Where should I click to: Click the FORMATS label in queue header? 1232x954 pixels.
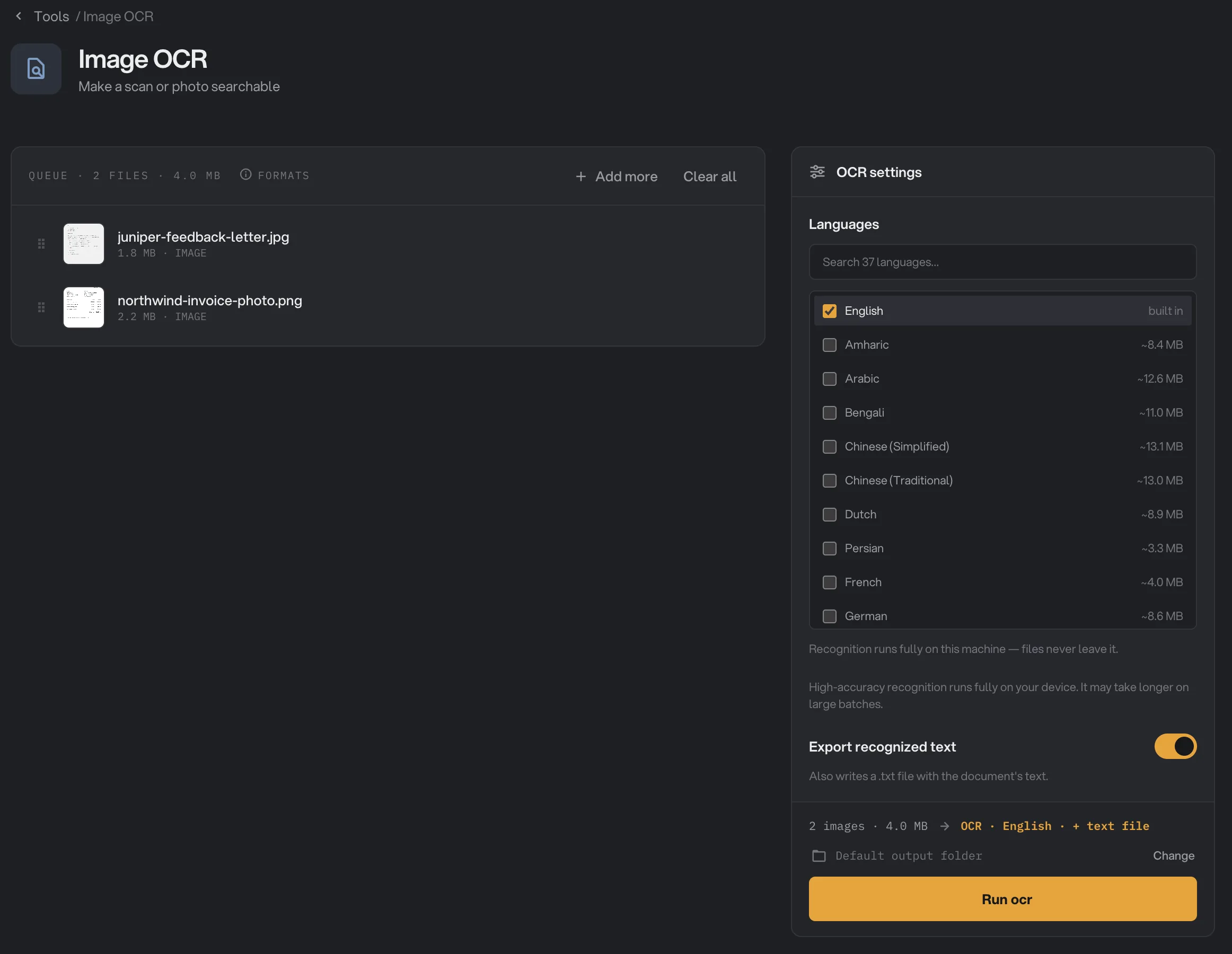coord(284,175)
